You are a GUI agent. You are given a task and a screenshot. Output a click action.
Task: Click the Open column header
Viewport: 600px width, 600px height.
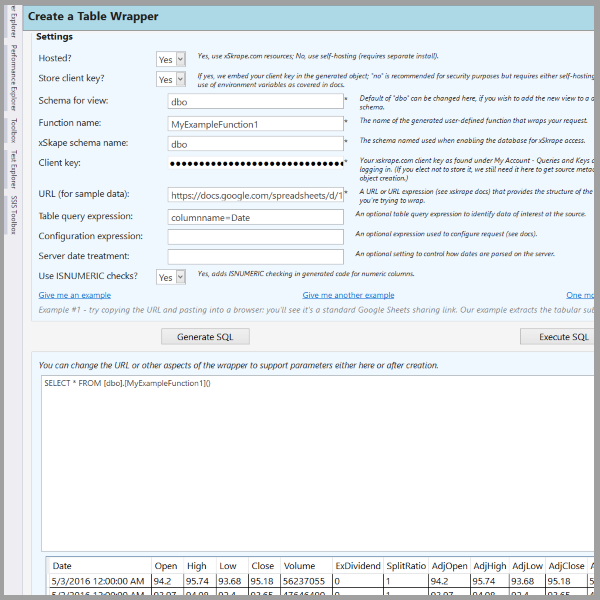pos(166,566)
